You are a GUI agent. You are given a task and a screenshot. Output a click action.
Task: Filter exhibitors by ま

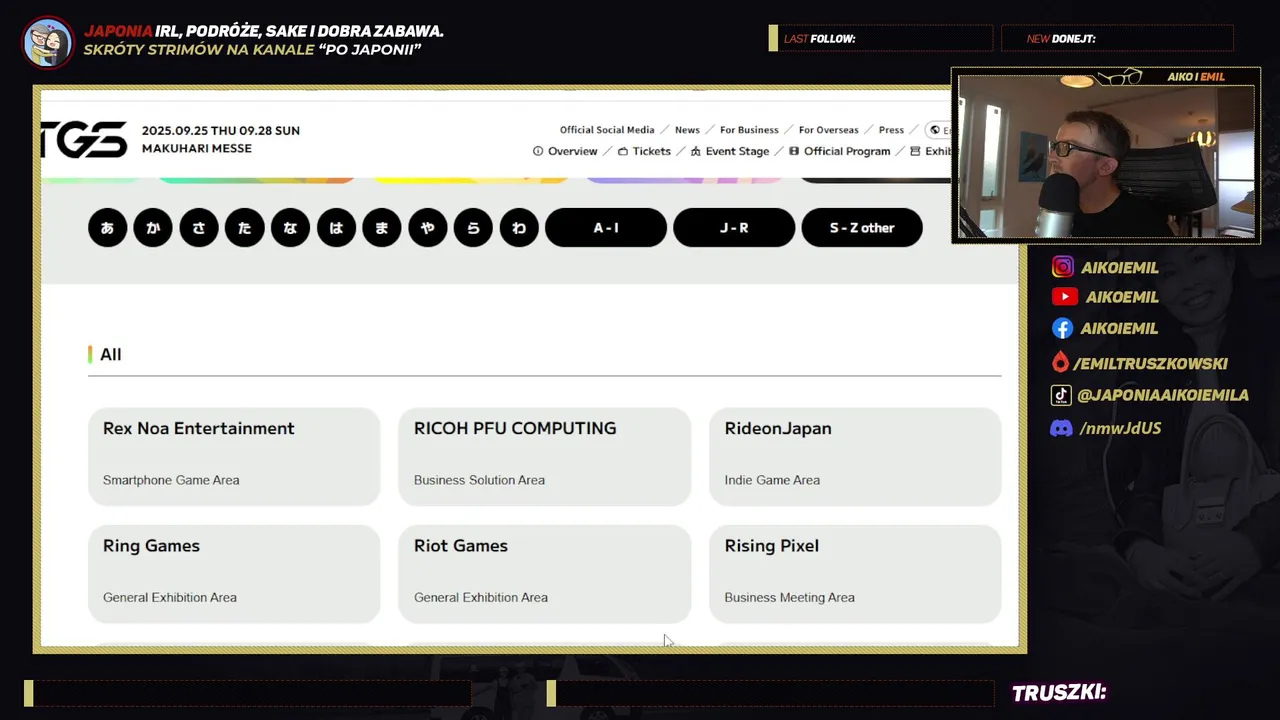point(382,228)
